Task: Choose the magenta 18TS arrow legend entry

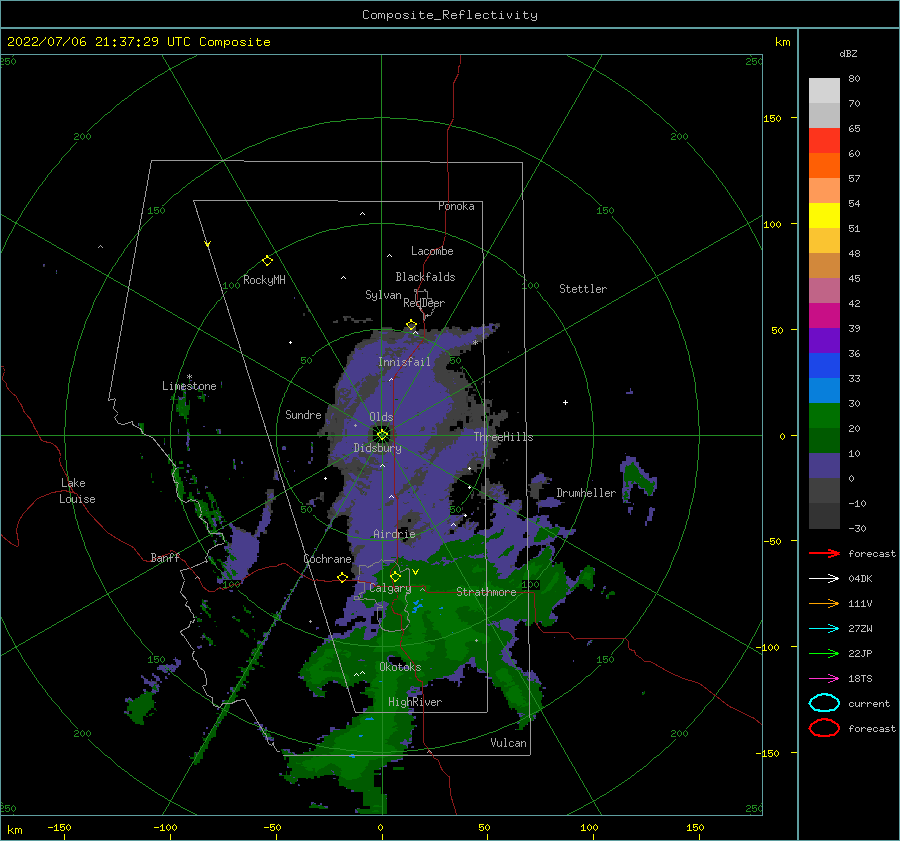Action: click(824, 678)
